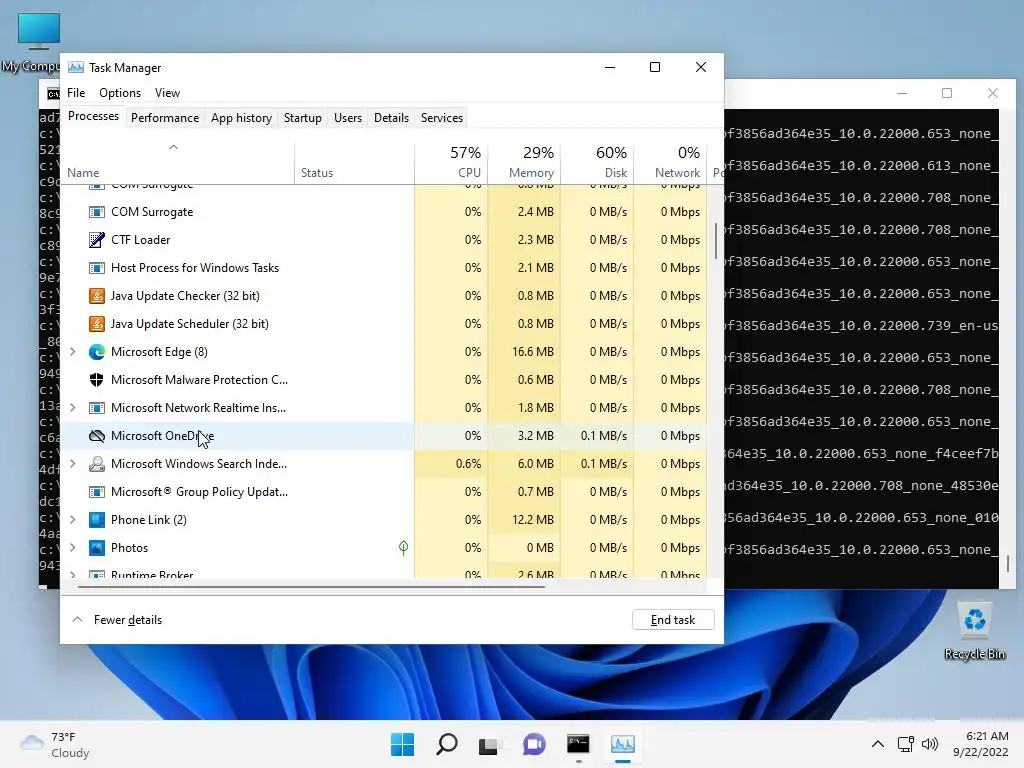Expand the Microsoft Edge (8) process group
The height and width of the screenshot is (768, 1024).
72,352
